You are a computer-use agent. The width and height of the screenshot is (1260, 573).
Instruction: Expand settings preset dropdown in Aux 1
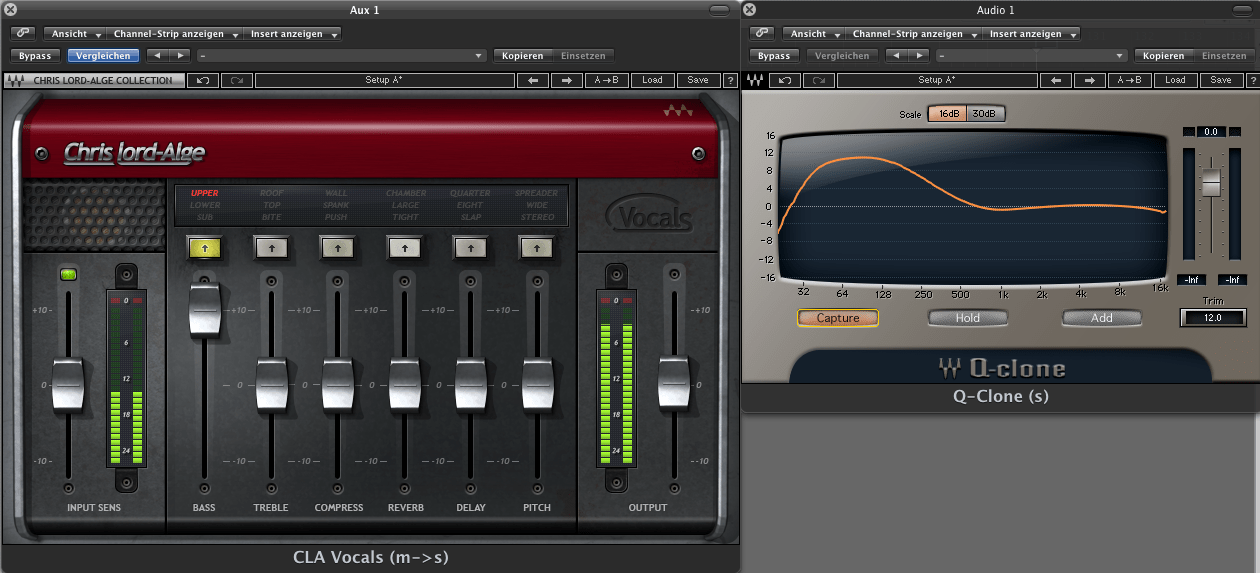click(x=341, y=56)
